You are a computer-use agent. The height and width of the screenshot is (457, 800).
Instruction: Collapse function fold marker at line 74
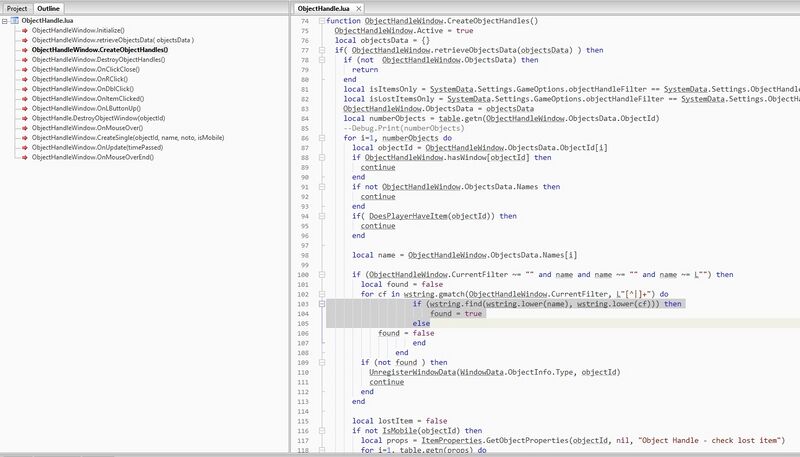[322, 21]
